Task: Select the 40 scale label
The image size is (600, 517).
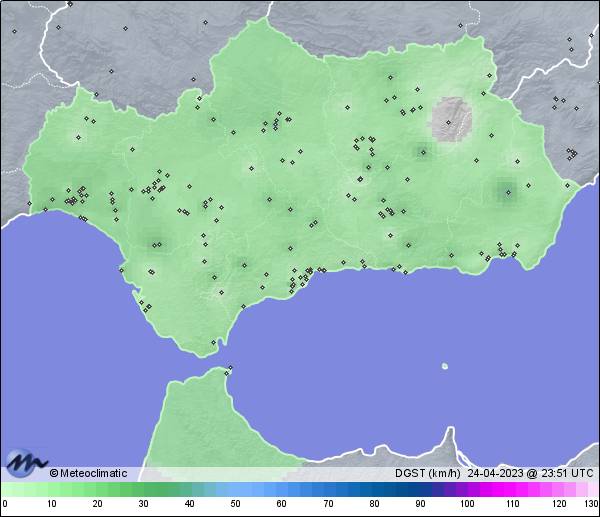Action: [x=189, y=503]
